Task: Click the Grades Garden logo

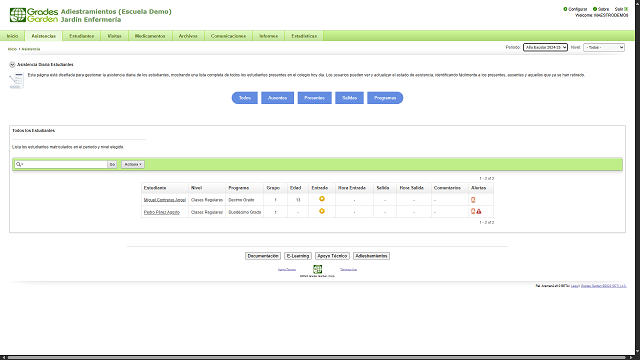Action: [34, 15]
